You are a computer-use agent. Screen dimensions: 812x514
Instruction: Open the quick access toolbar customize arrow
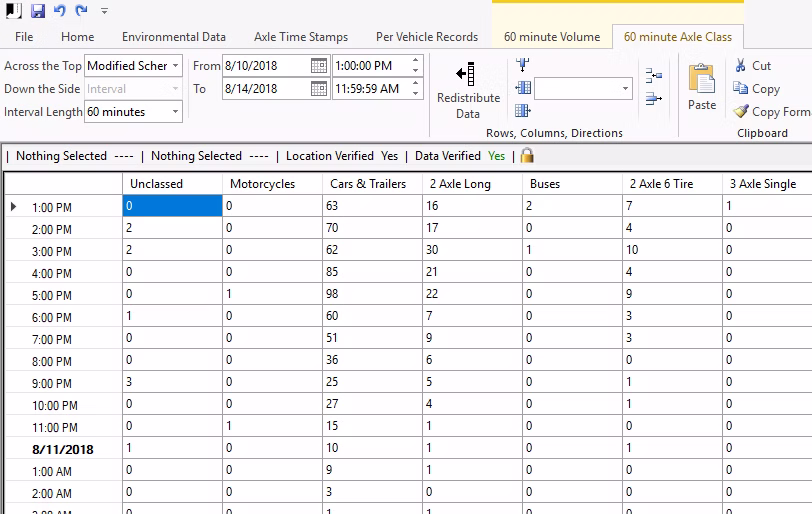[x=104, y=11]
